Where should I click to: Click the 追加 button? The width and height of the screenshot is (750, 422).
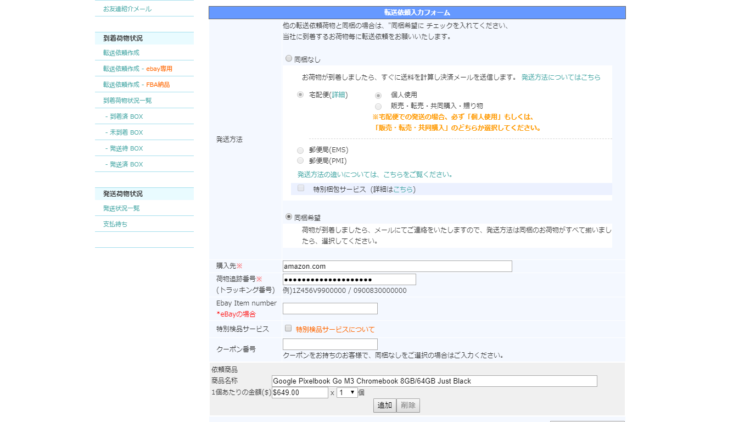pyautogui.click(x=384, y=406)
